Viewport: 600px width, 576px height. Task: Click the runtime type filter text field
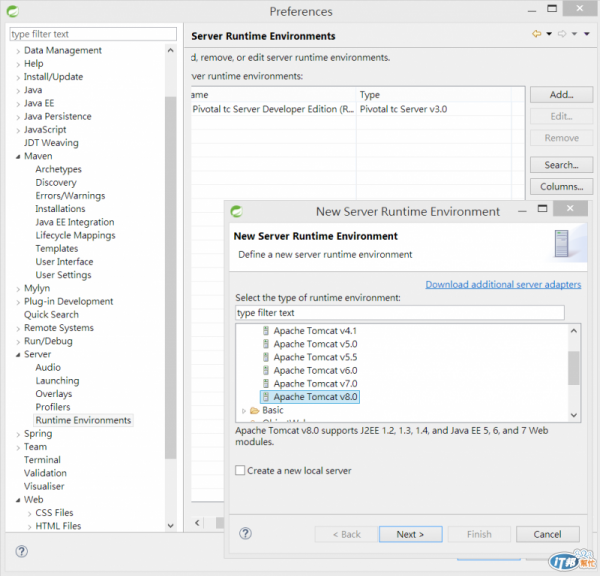399,313
